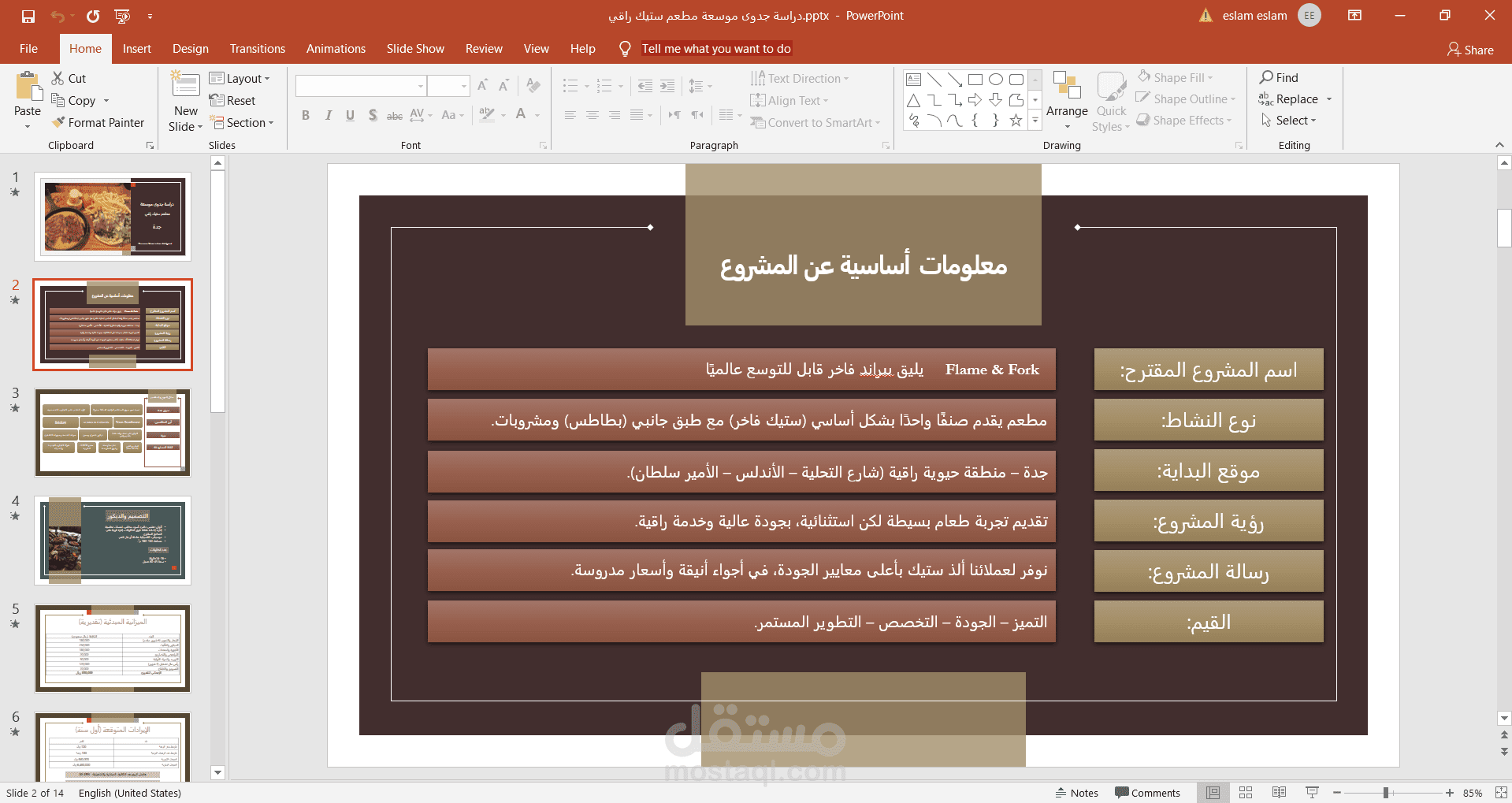Image resolution: width=1512 pixels, height=803 pixels.
Task: Click the text highlight color icon
Action: point(487,115)
